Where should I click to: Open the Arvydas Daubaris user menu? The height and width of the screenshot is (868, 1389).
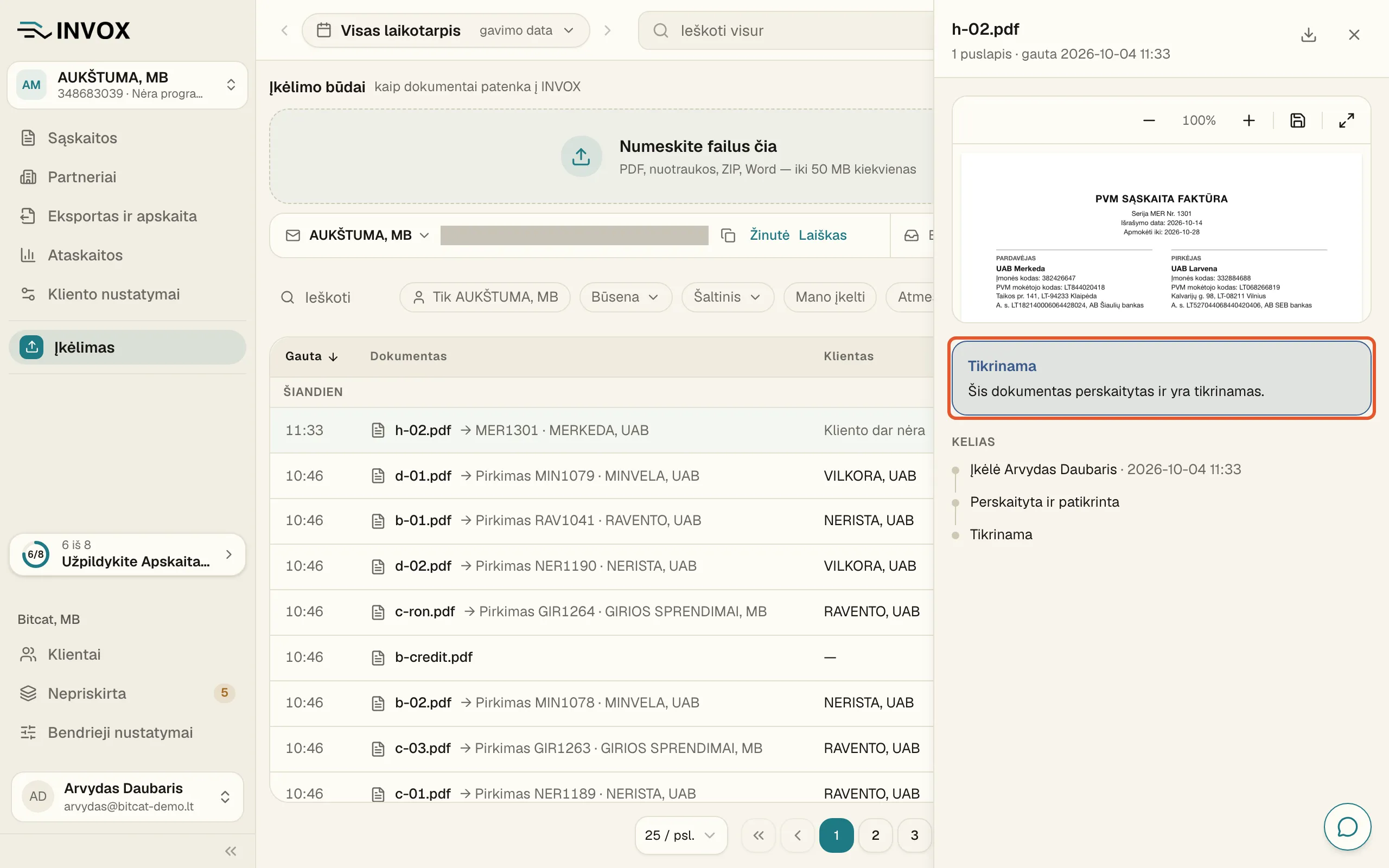click(128, 797)
